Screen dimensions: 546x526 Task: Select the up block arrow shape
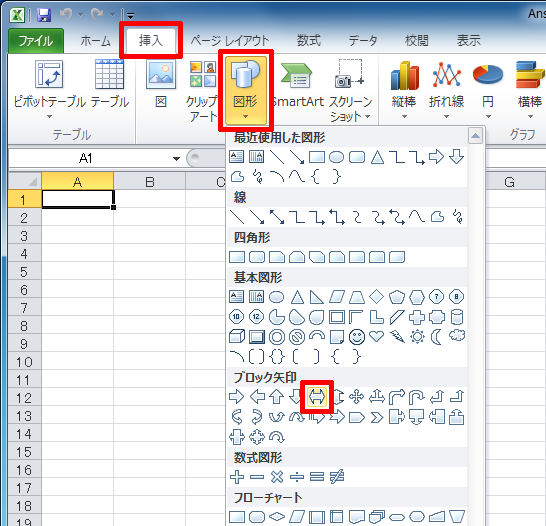coord(277,397)
